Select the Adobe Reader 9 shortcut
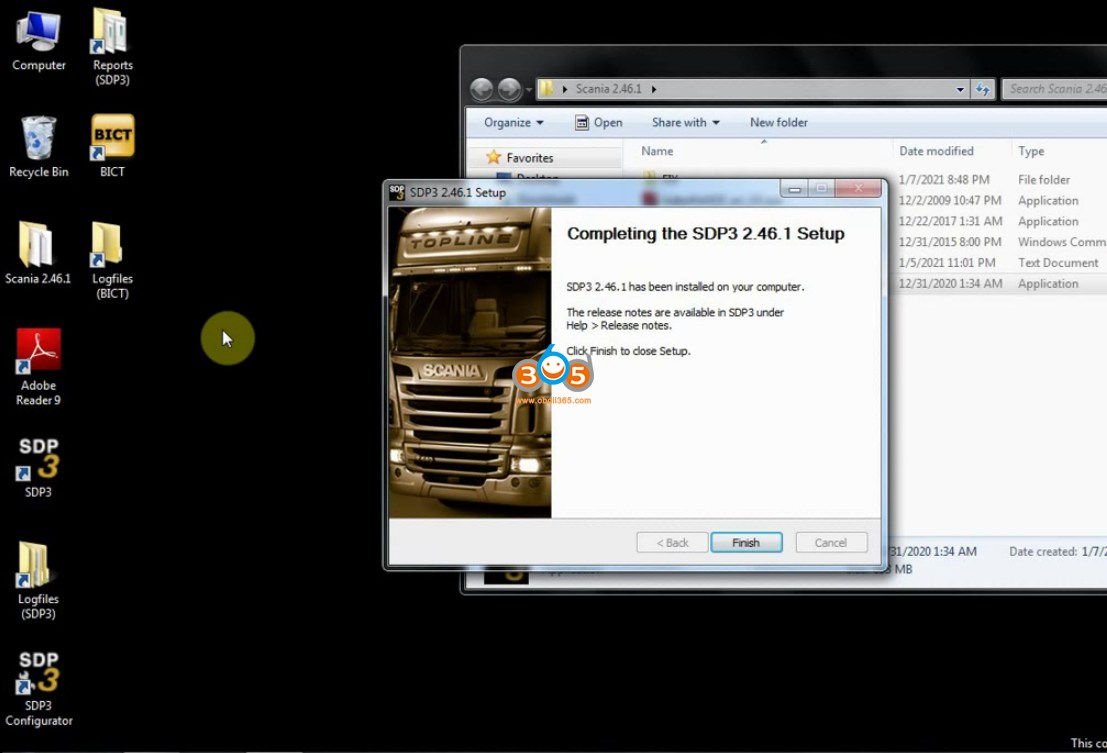1107x753 pixels. pyautogui.click(x=38, y=367)
